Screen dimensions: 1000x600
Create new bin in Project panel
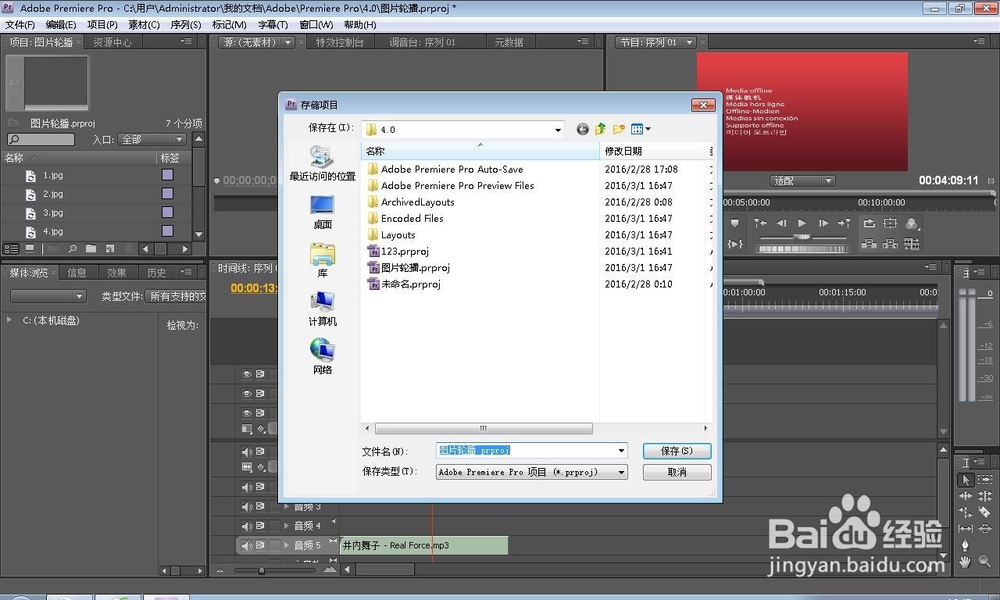91,249
